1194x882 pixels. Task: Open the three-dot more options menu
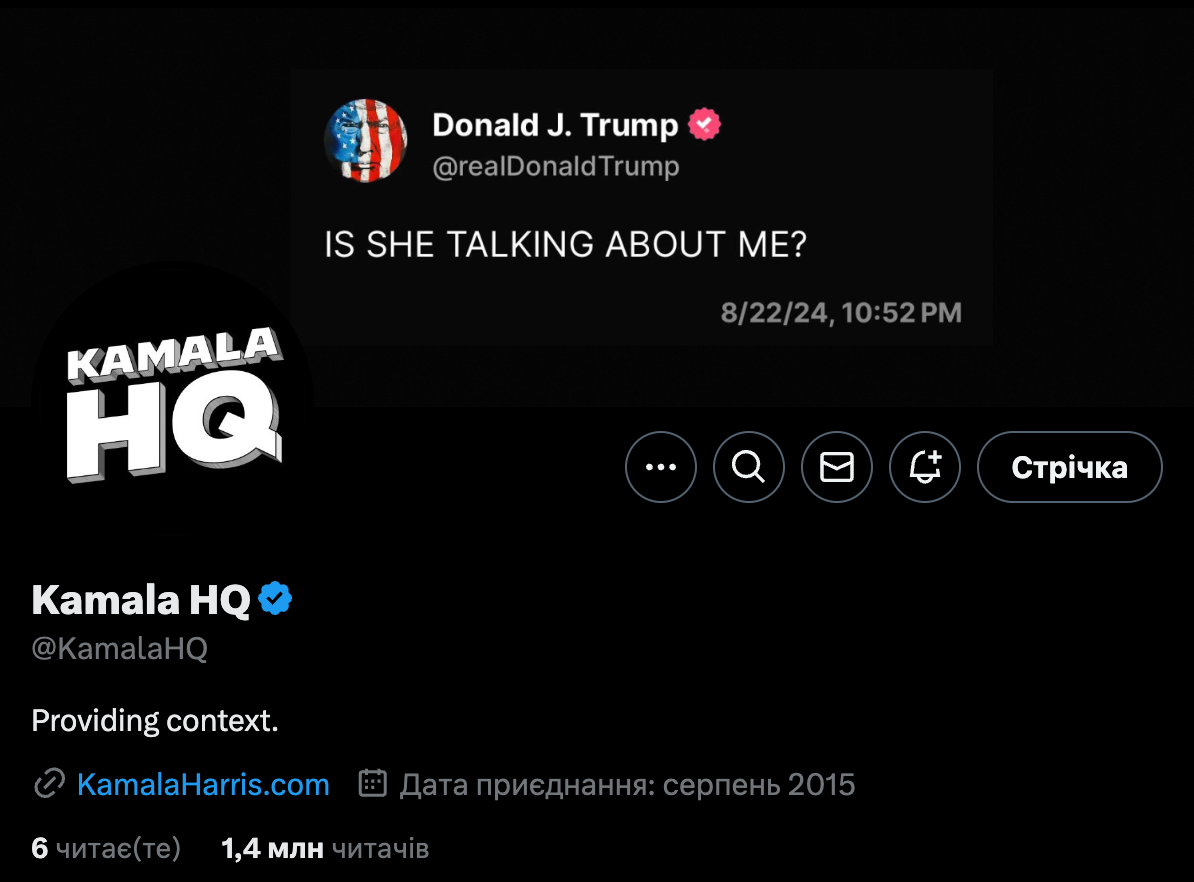pyautogui.click(x=661, y=467)
